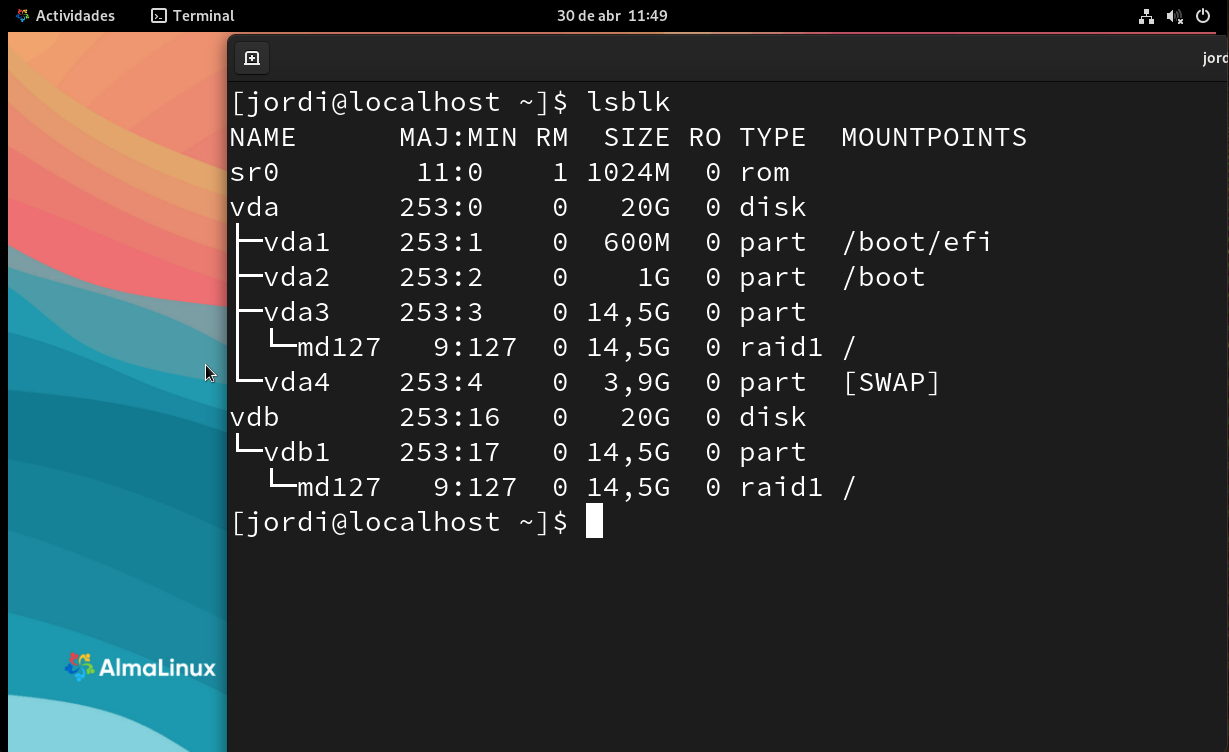Click the /boot/efi mountpoint text

(x=917, y=242)
